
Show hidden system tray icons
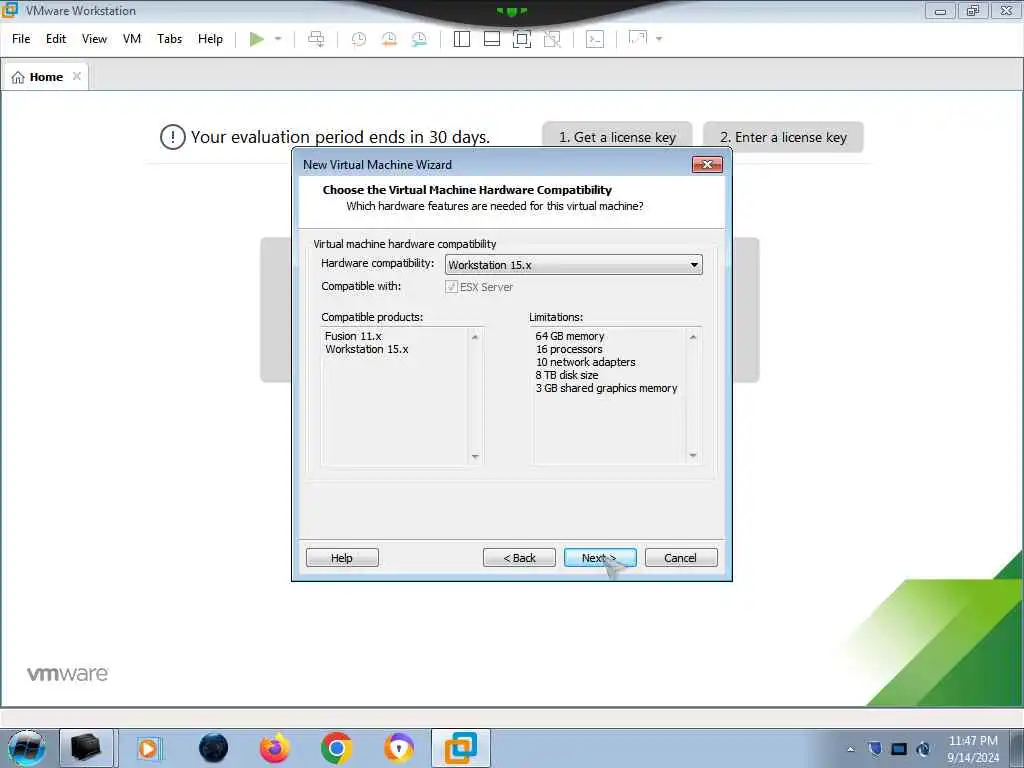850,749
